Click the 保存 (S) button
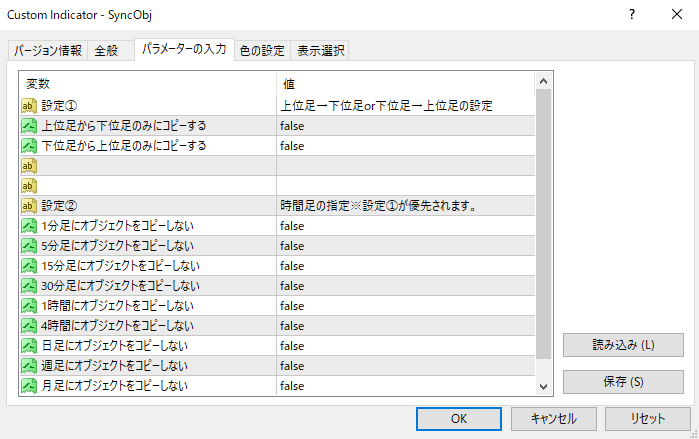This screenshot has height=439, width=699. click(623, 382)
